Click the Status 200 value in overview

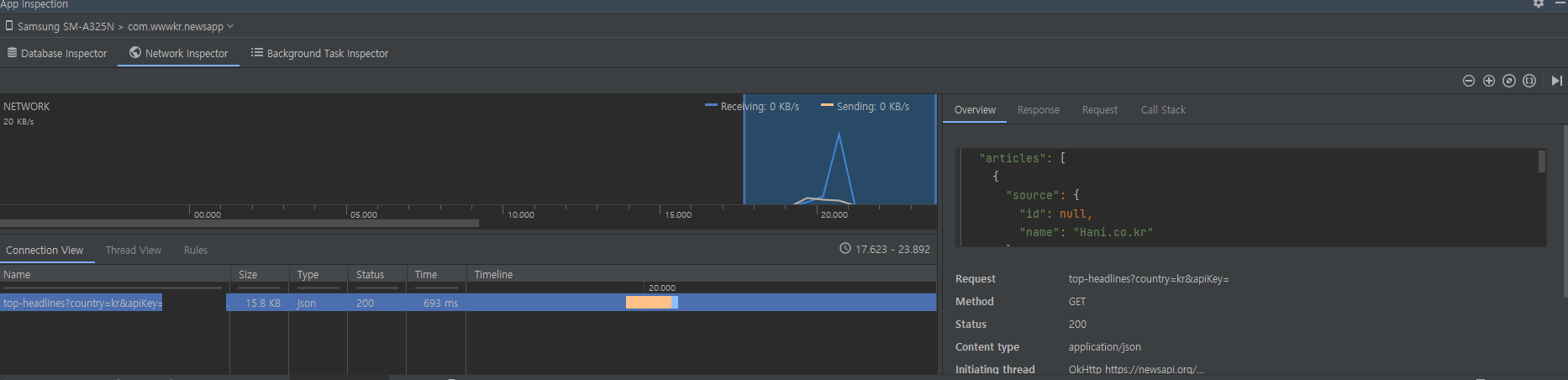click(x=1077, y=325)
